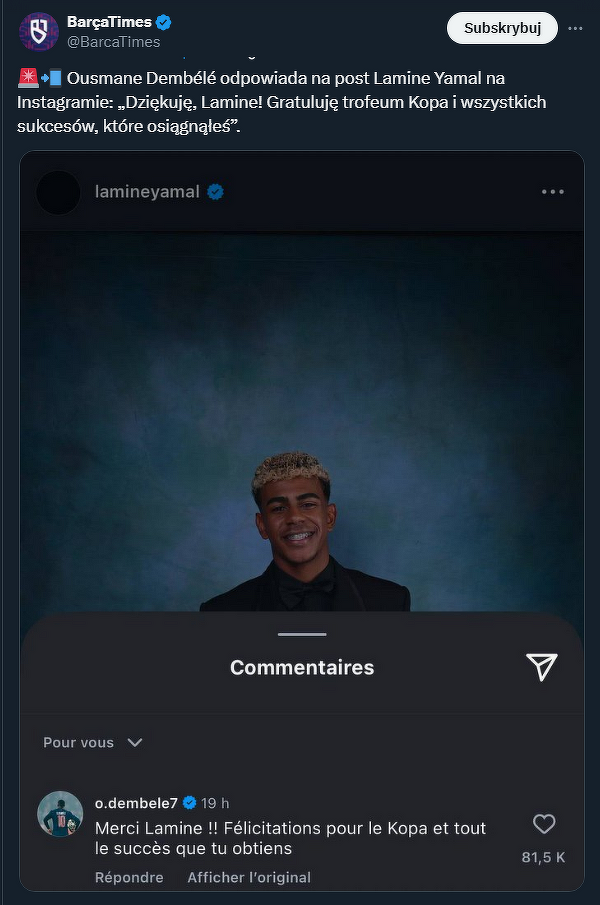Open the lamineyamal post's three-dot menu
Screen dimensions: 600x905
pyautogui.click(x=553, y=192)
